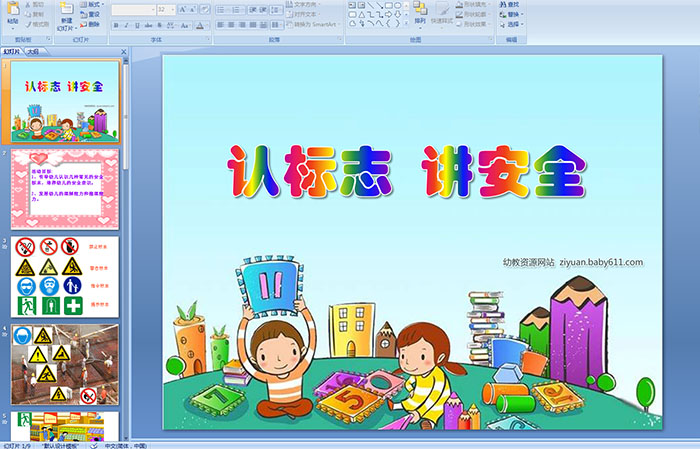The image size is (700, 449).
Task: Select slide 1 thumbnail with rainbow title
Action: coord(65,102)
